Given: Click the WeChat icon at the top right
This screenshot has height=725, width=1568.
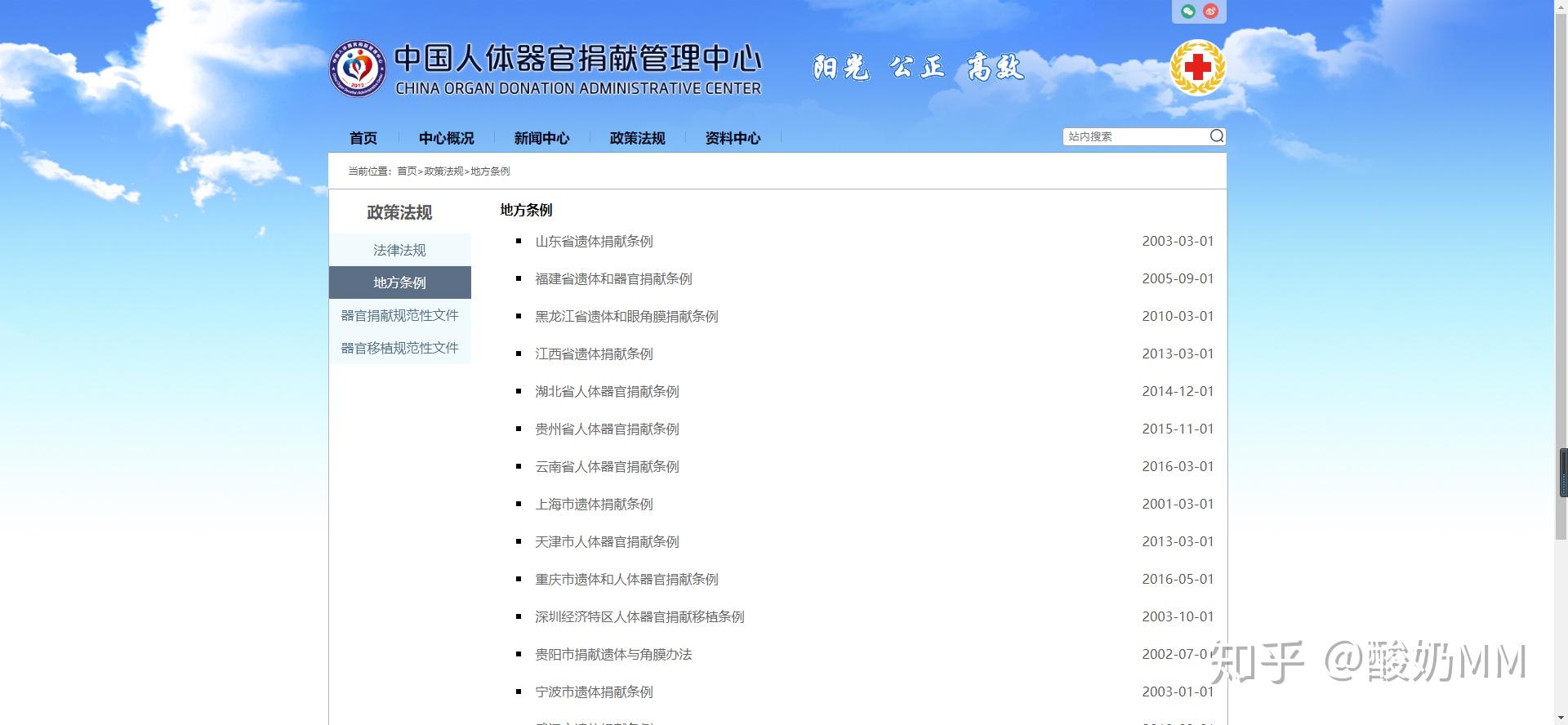Looking at the screenshot, I should (1188, 11).
